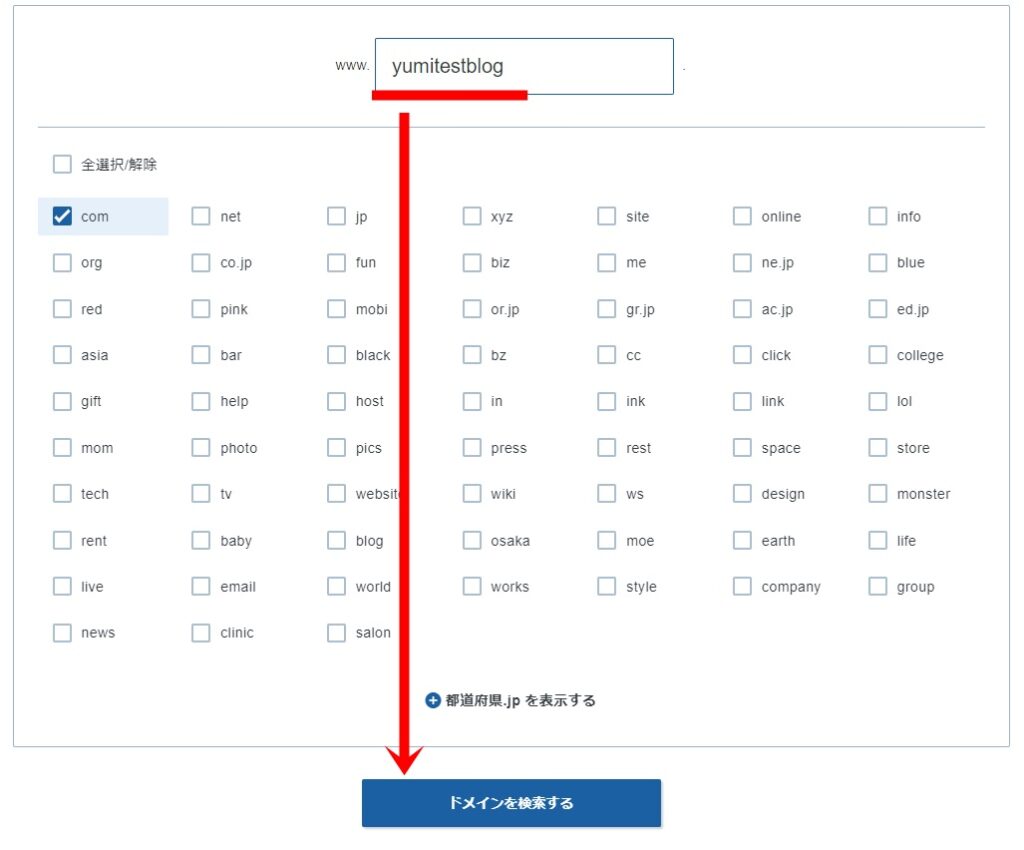Expand the 都道府県.jp を表示する section
Viewport: 1024px width, 850px height.
point(511,701)
